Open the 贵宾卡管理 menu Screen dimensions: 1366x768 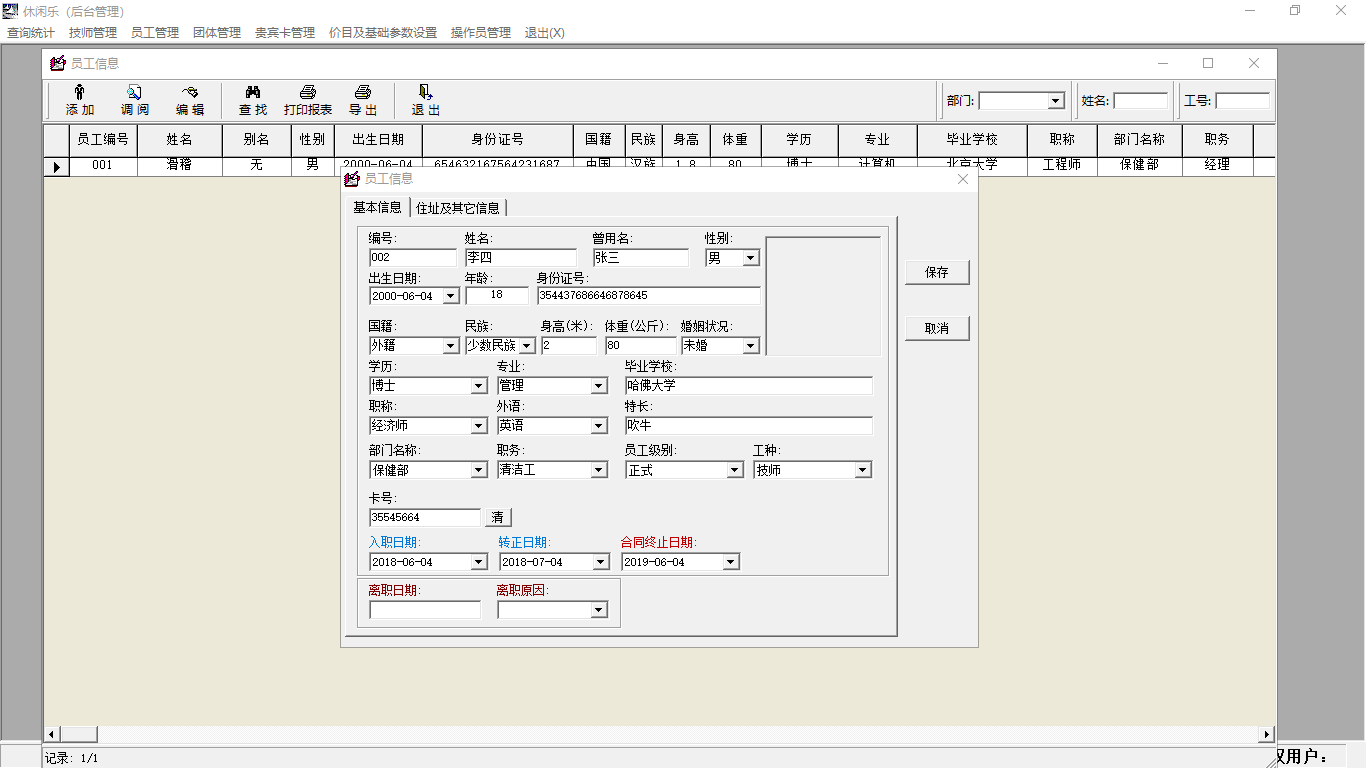click(285, 32)
